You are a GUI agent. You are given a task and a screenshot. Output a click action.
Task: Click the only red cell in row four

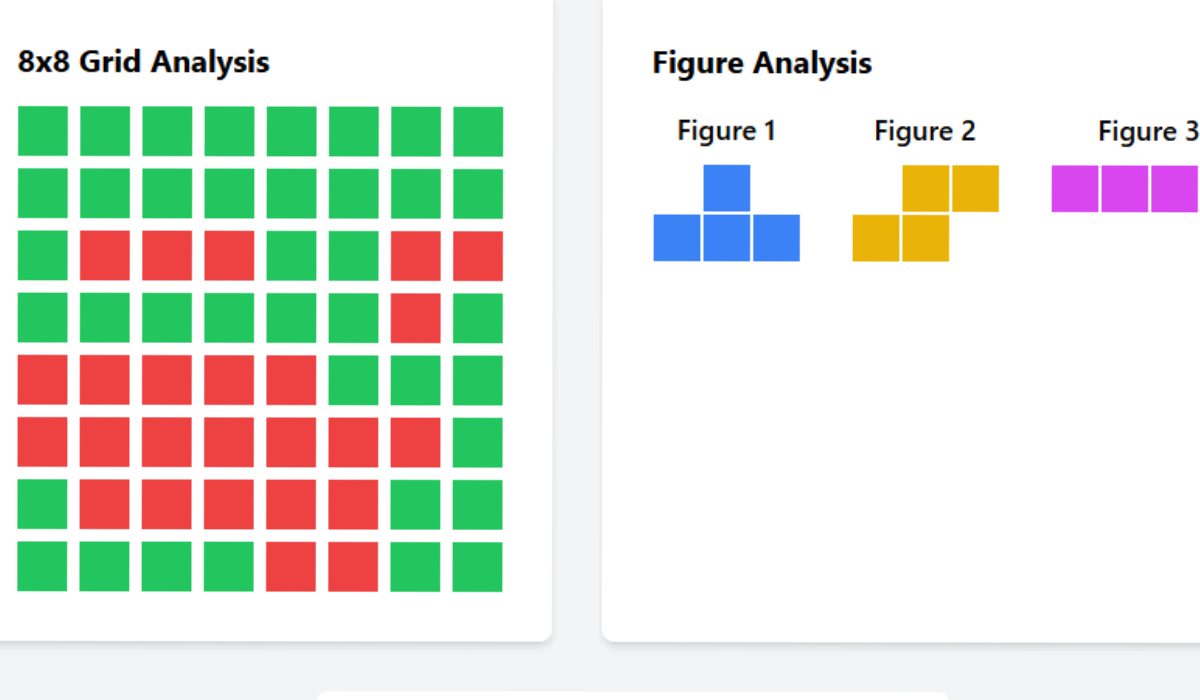pos(415,318)
